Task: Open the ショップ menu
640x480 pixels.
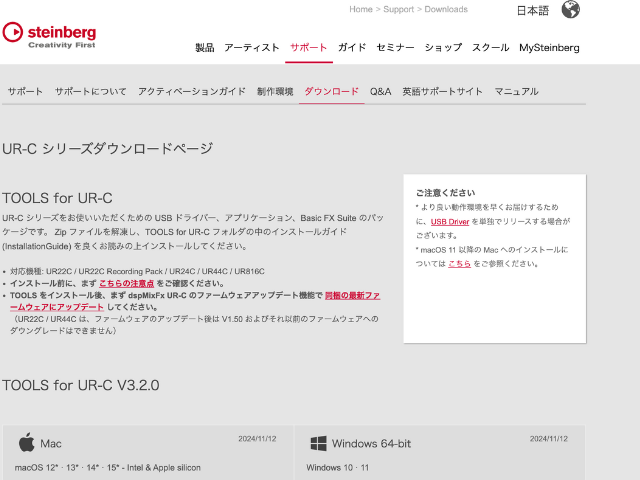Action: coord(443,47)
